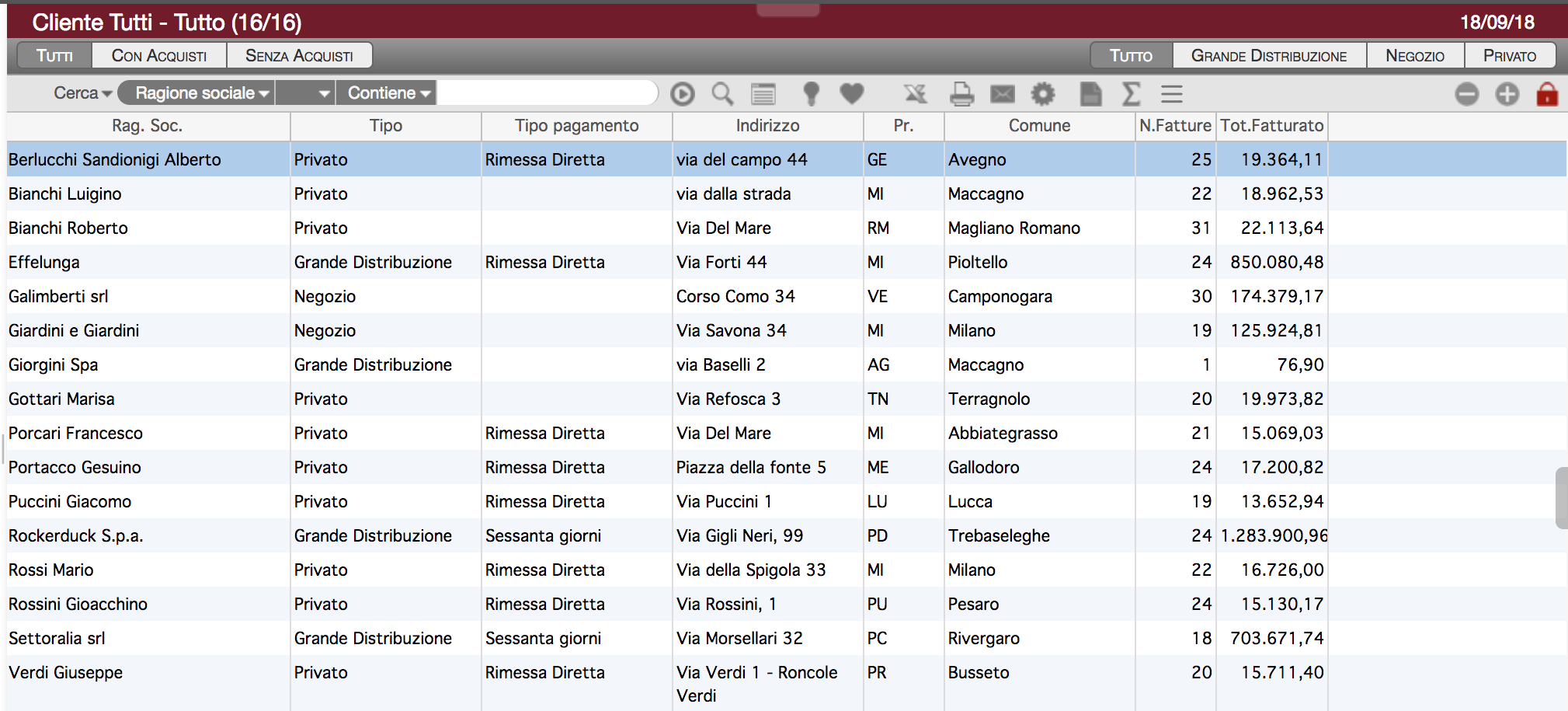Image resolution: width=1568 pixels, height=711 pixels.
Task: Select the Bianchi Luigino row
Action: coord(787,193)
